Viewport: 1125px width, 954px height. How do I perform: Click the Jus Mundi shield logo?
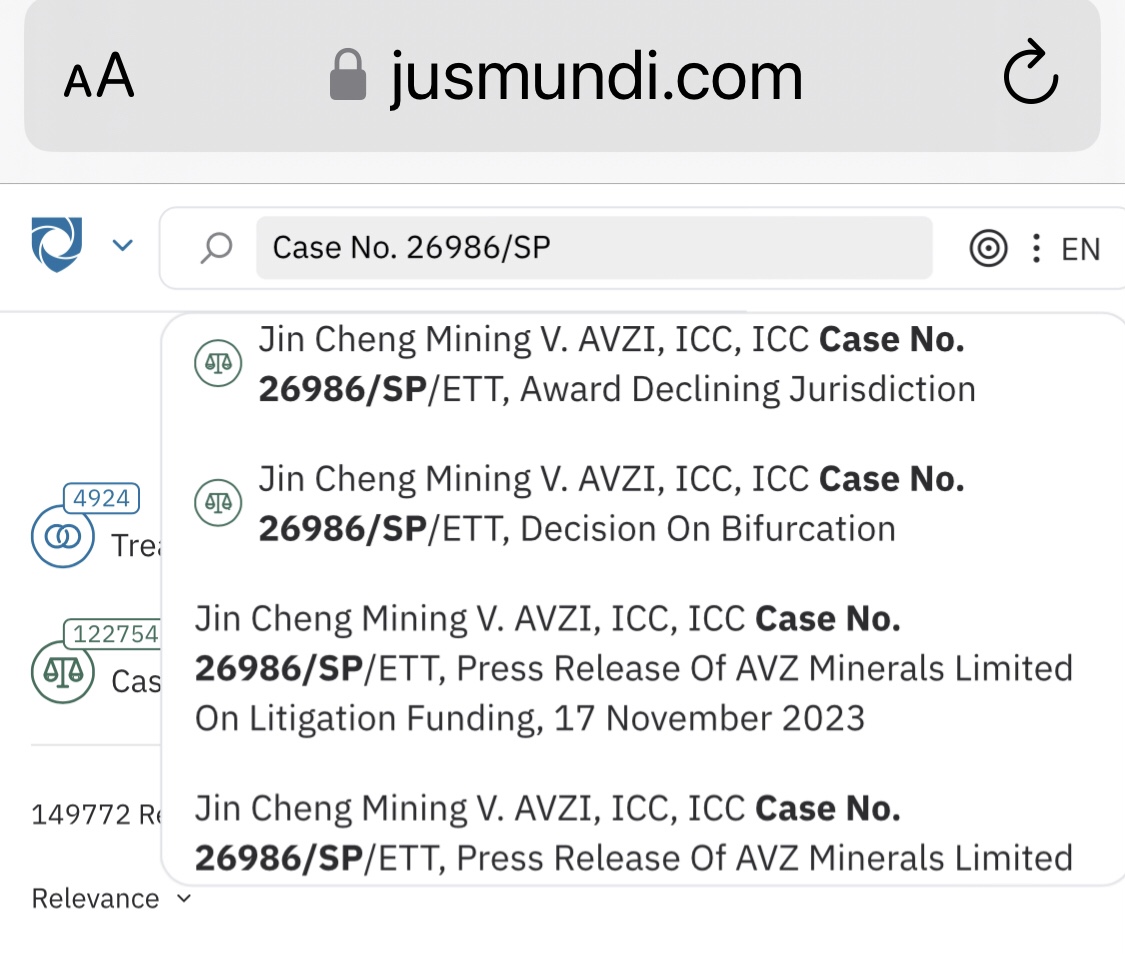pyautogui.click(x=57, y=245)
